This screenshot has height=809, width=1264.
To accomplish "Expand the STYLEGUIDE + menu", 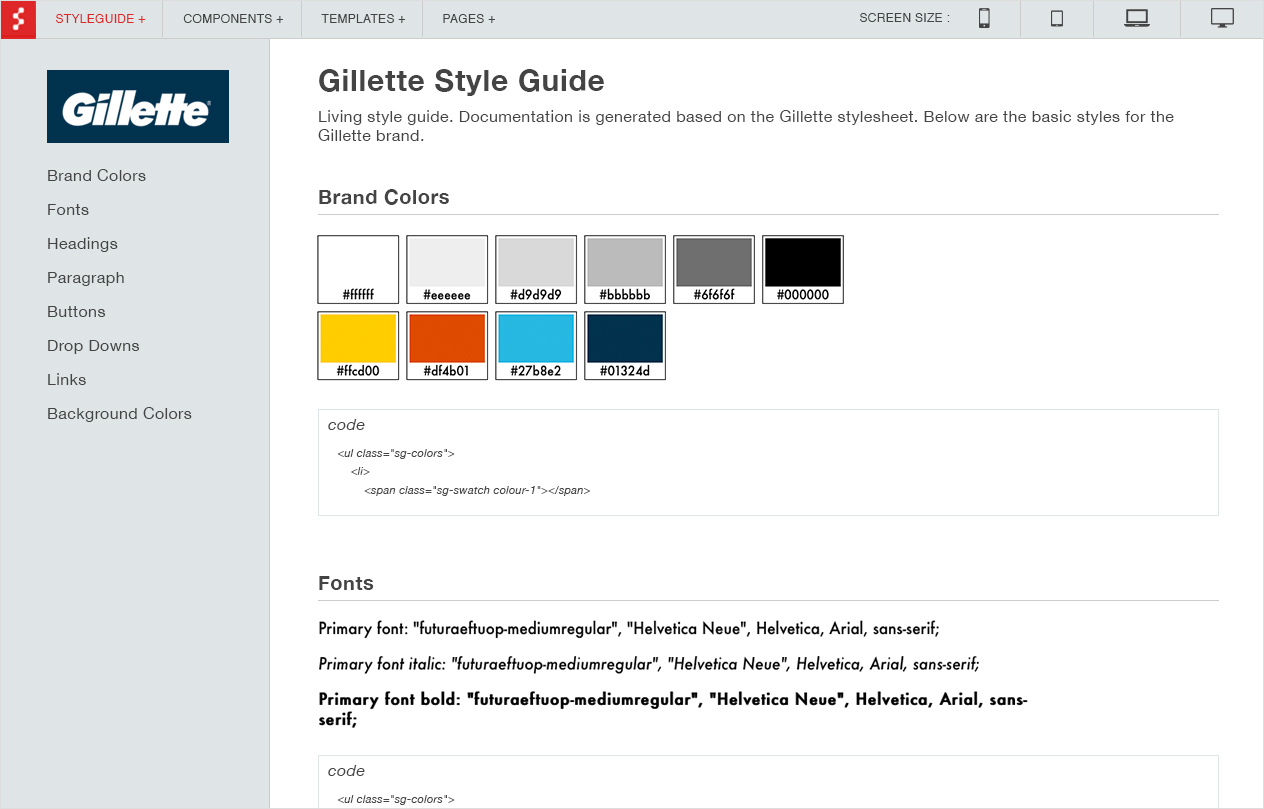I will click(x=100, y=19).
